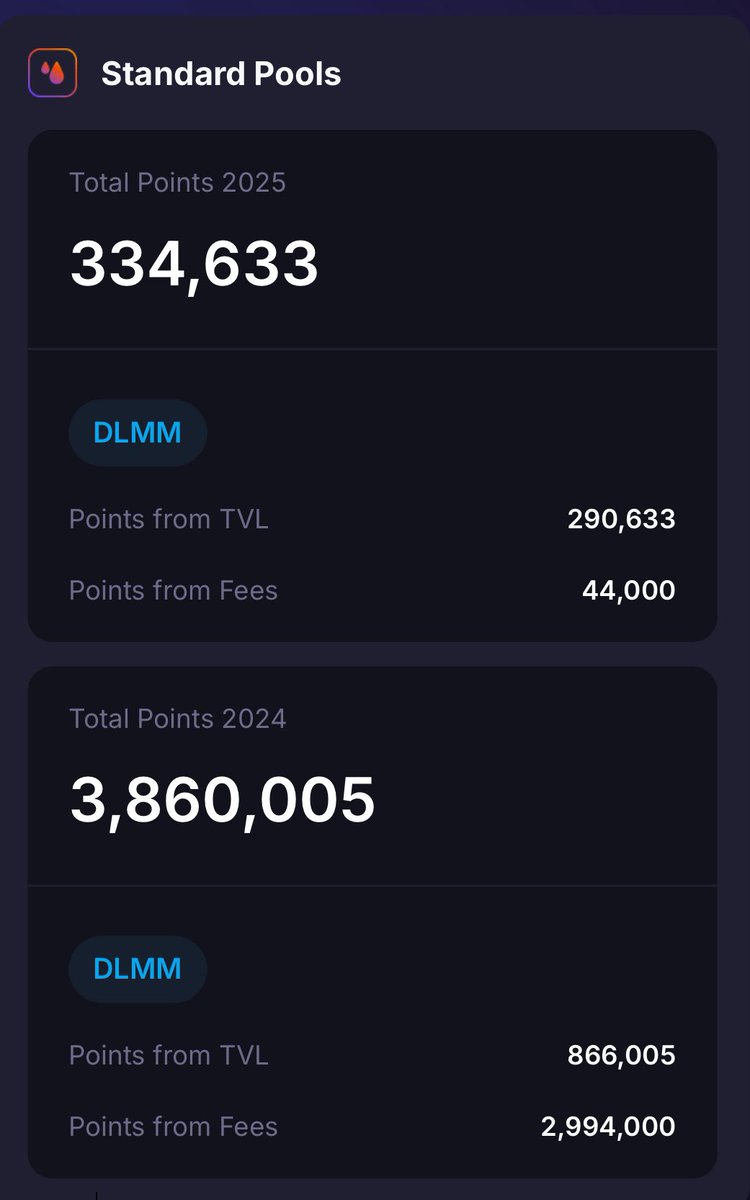Click Points from Fees in 2025 card
The width and height of the screenshot is (750, 1200).
173,590
